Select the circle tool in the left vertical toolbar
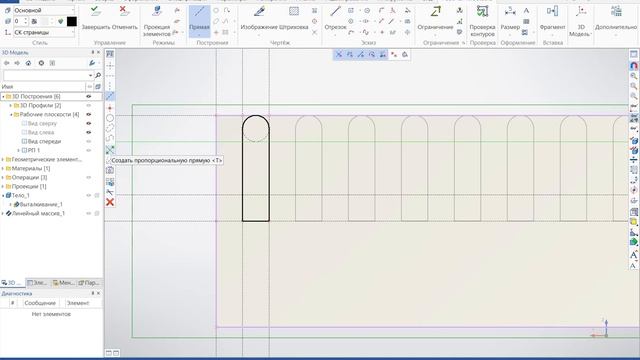The height and width of the screenshot is (360, 640). tap(110, 118)
